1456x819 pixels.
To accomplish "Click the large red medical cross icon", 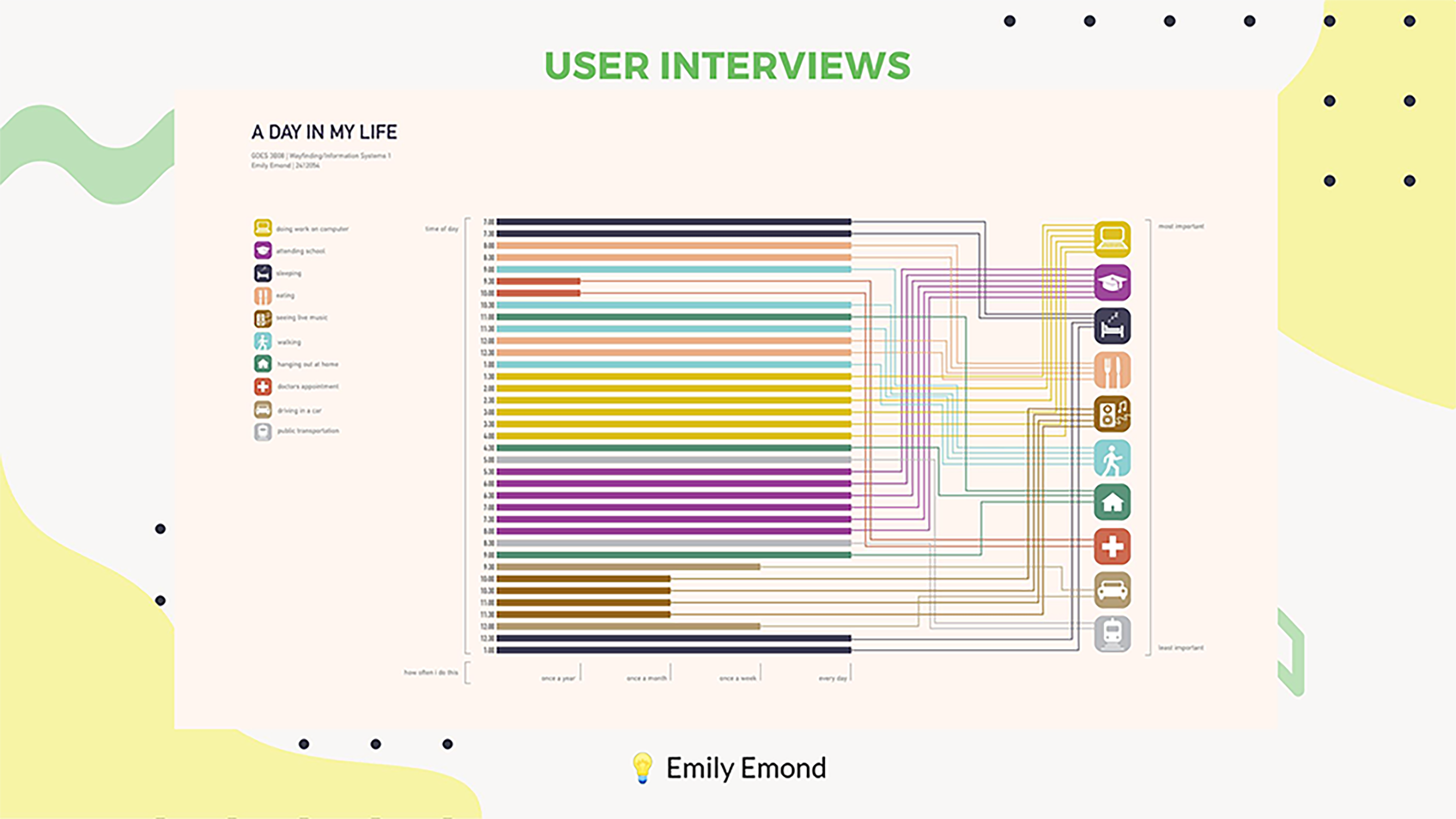I will click(x=1112, y=546).
